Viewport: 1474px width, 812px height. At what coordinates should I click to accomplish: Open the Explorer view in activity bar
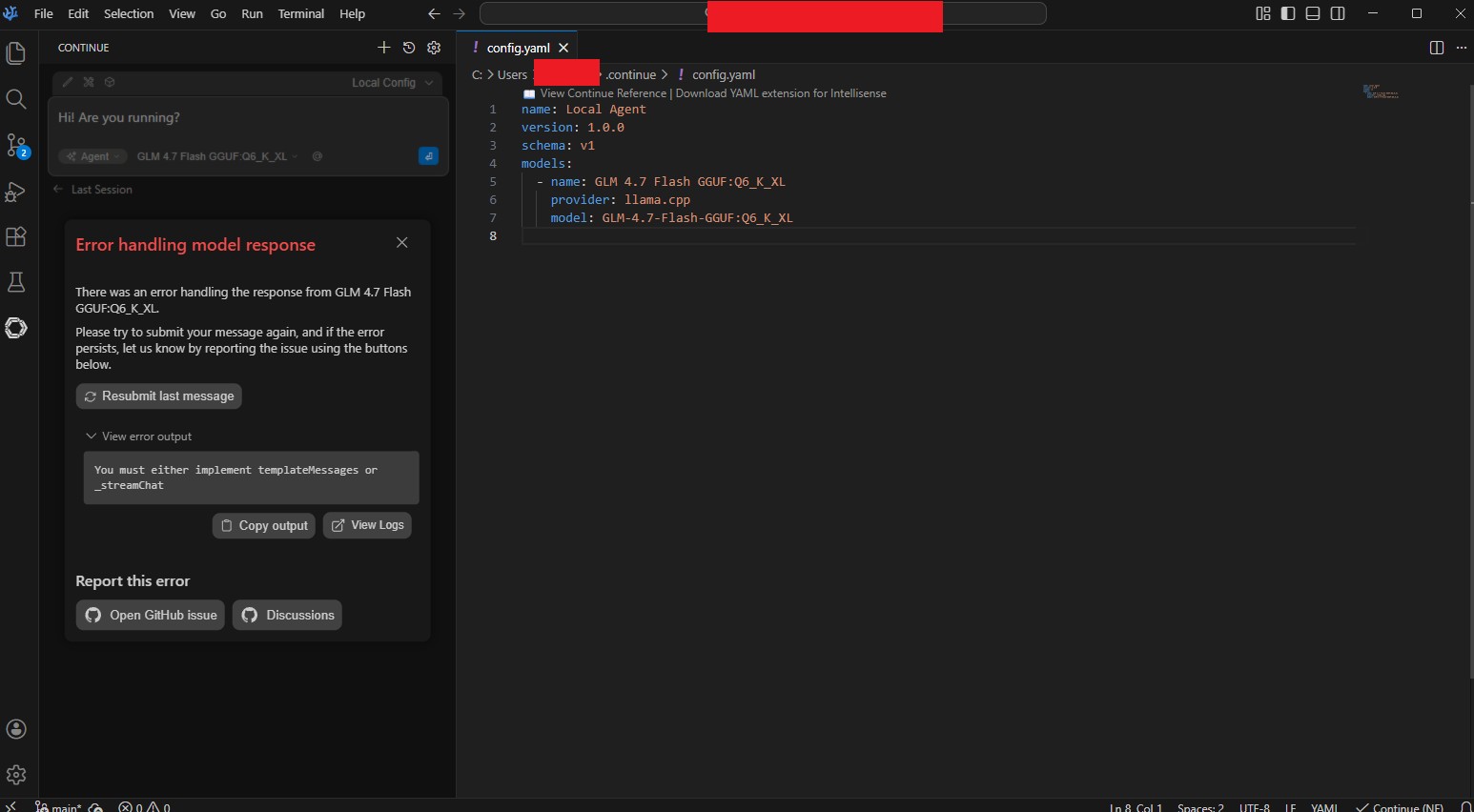click(16, 53)
